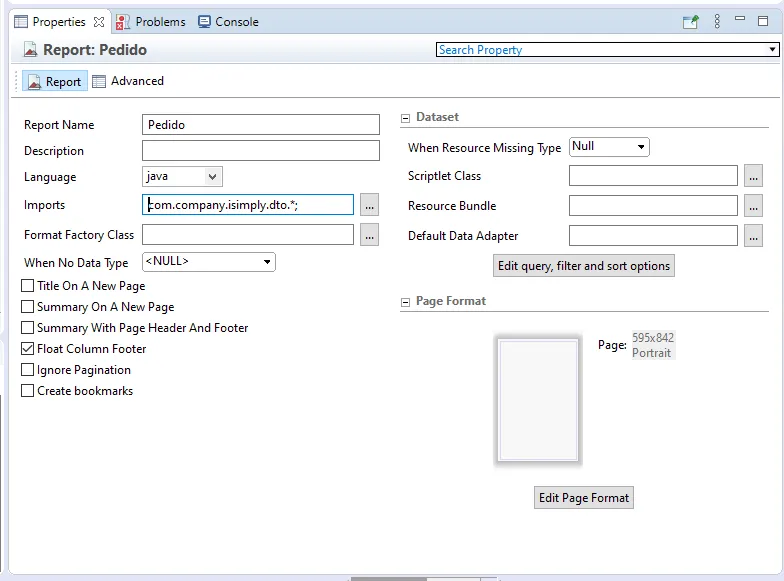Click the Scriptlet Class field
Screen dimensions: 784x581
tap(653, 176)
